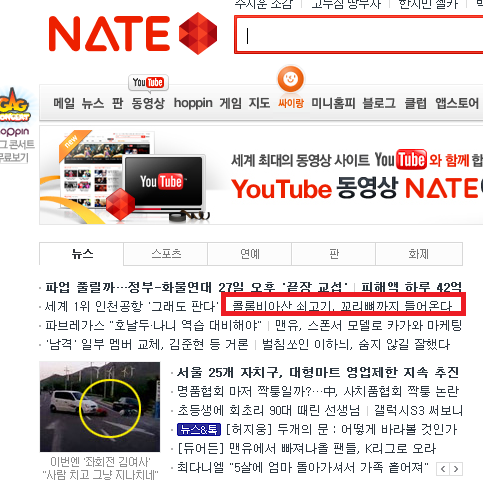Click the NATE logo
483x484 pixels.
[109, 34]
